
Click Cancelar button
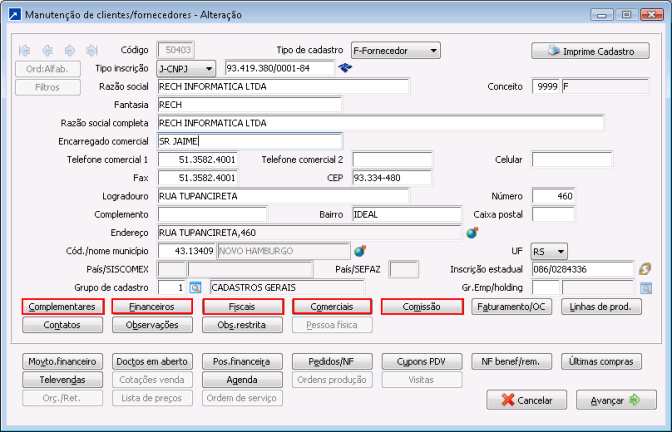[x=526, y=400]
